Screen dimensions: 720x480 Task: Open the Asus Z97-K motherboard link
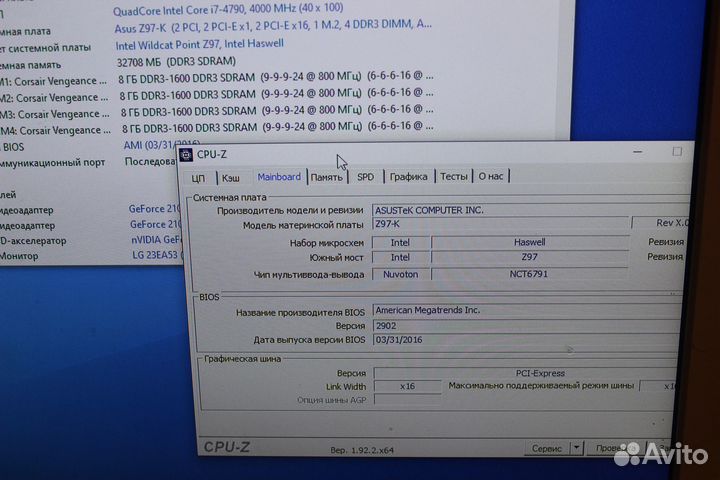[273, 26]
